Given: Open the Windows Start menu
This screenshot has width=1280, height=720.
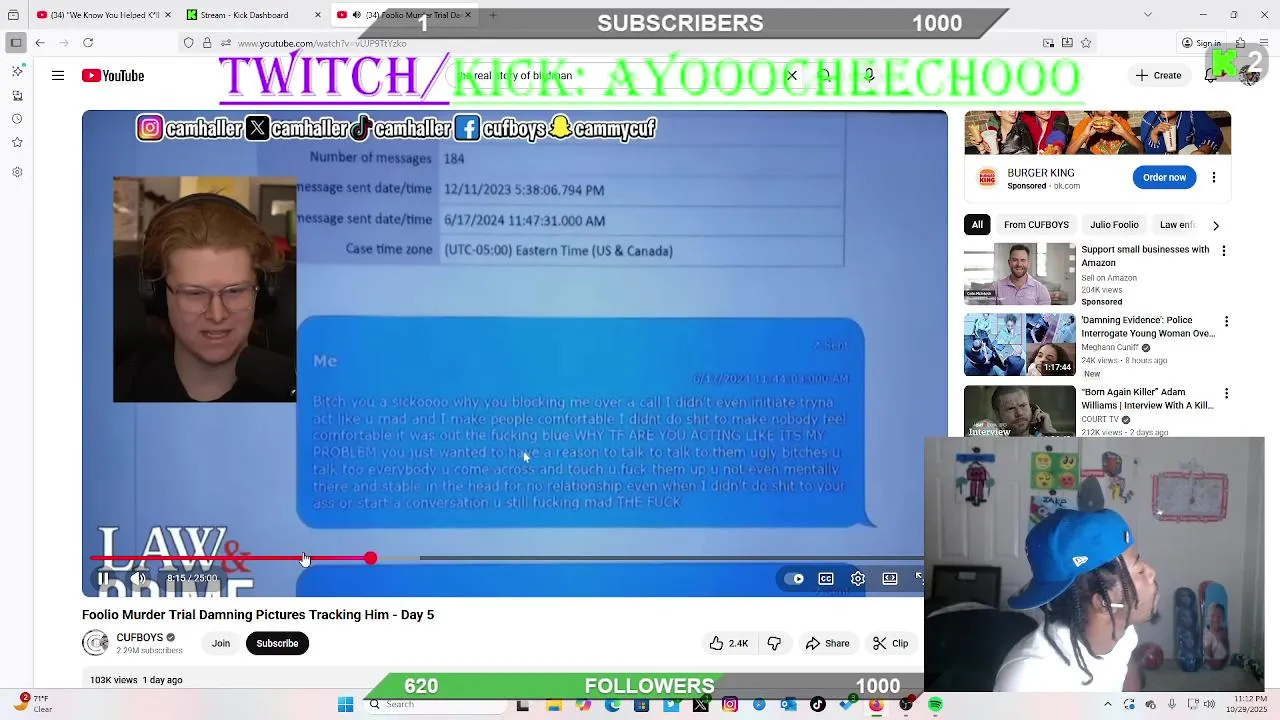Looking at the screenshot, I should pos(345,705).
